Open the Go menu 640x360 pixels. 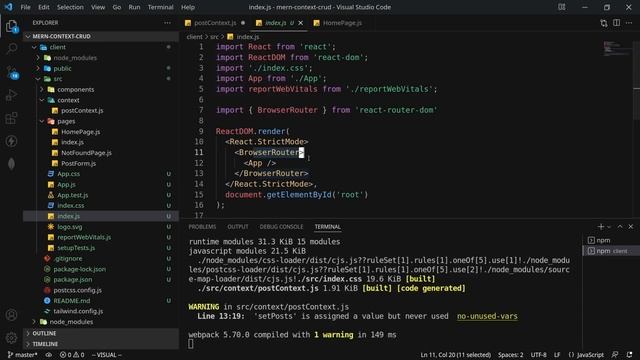pyautogui.click(x=117, y=7)
